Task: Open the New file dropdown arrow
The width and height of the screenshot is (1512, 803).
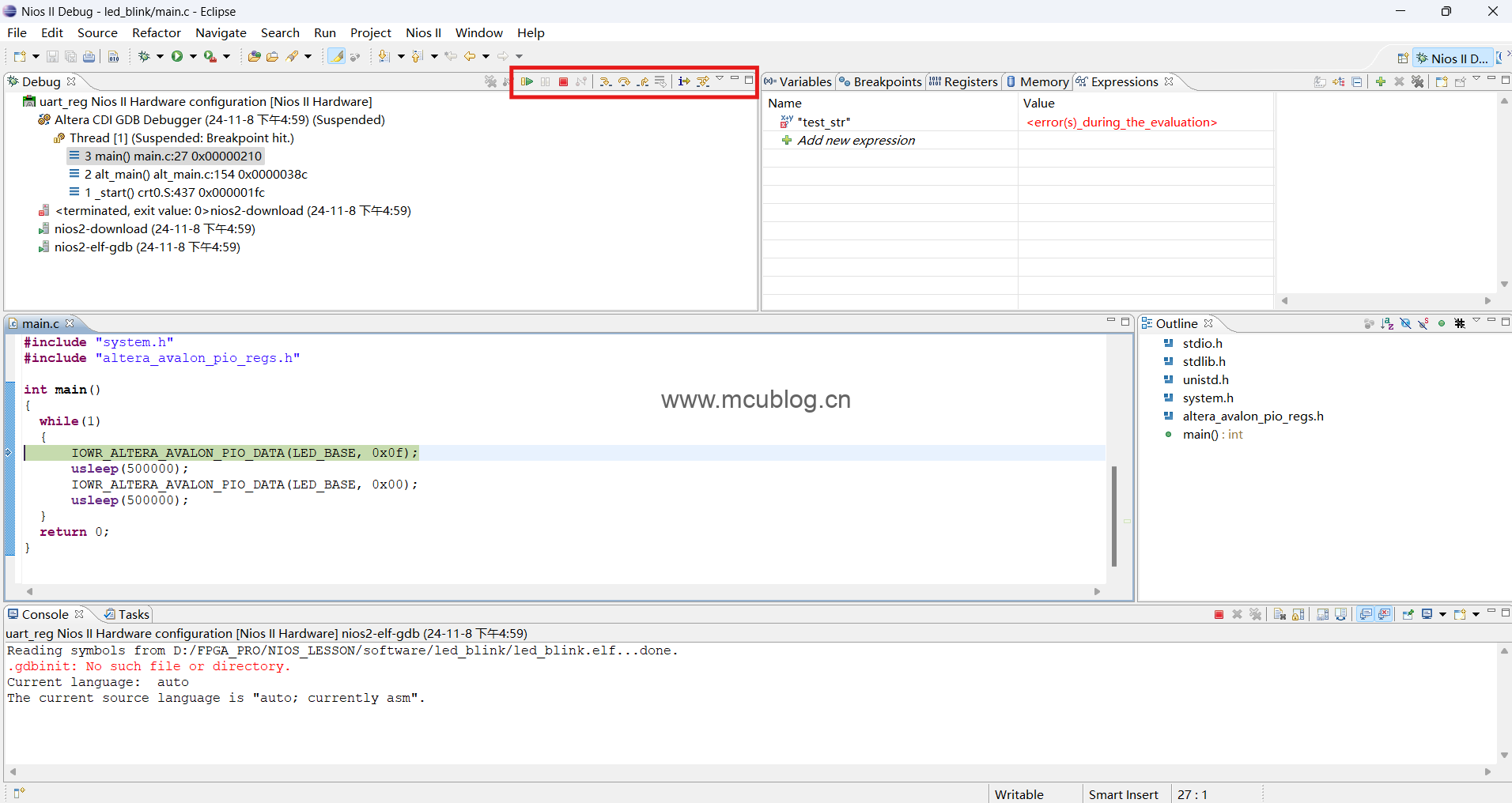Action: point(36,56)
